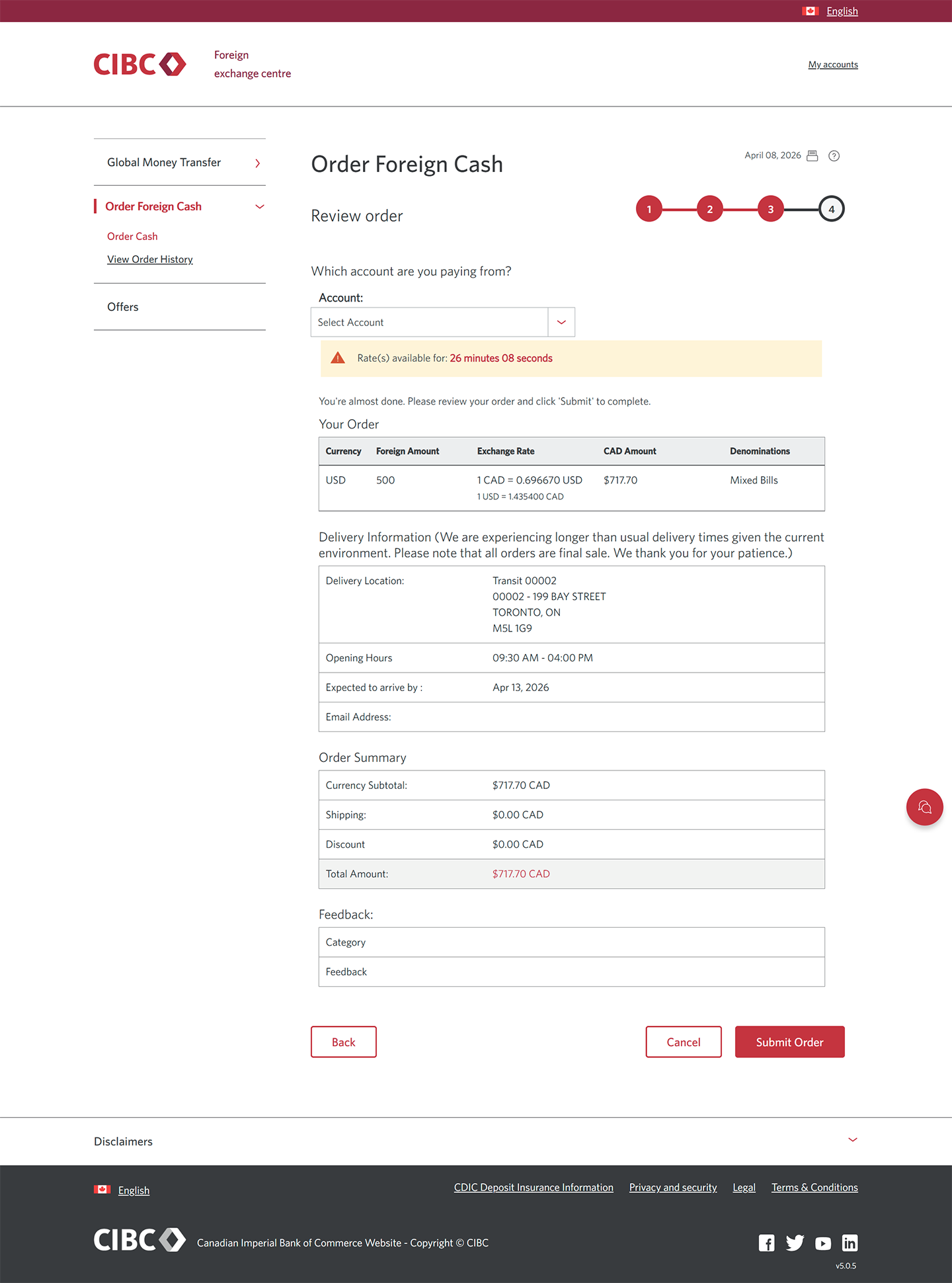Click the Mixed Bills denomination cell
Screen dimensions: 952x1283
[754, 480]
